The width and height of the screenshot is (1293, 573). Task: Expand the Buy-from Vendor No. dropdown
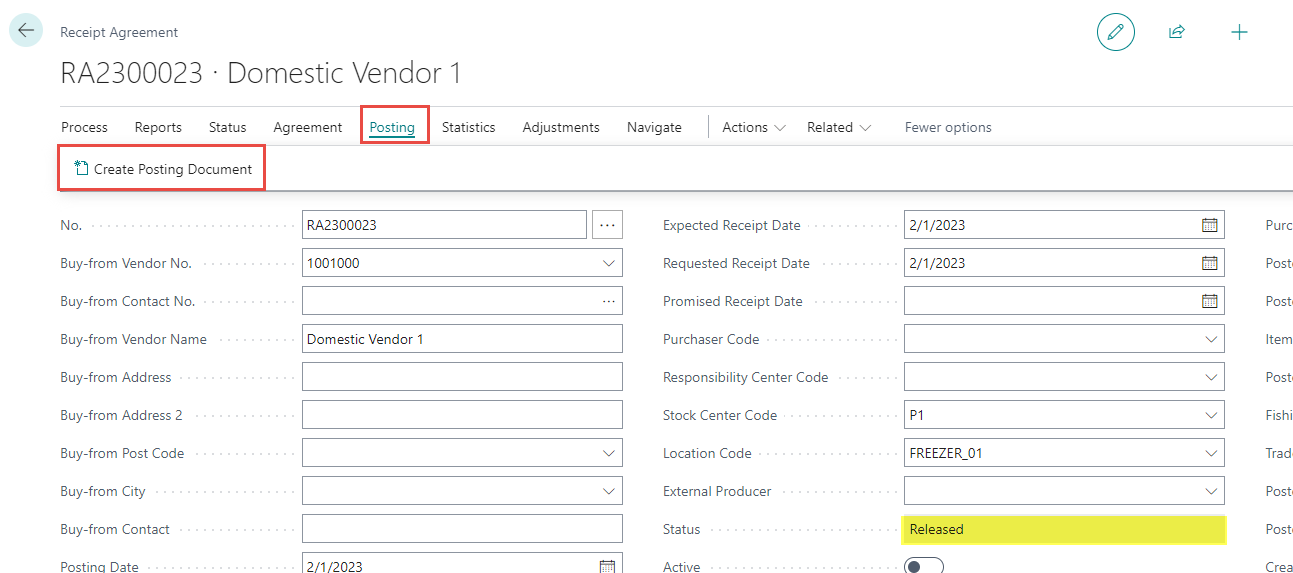click(x=609, y=263)
